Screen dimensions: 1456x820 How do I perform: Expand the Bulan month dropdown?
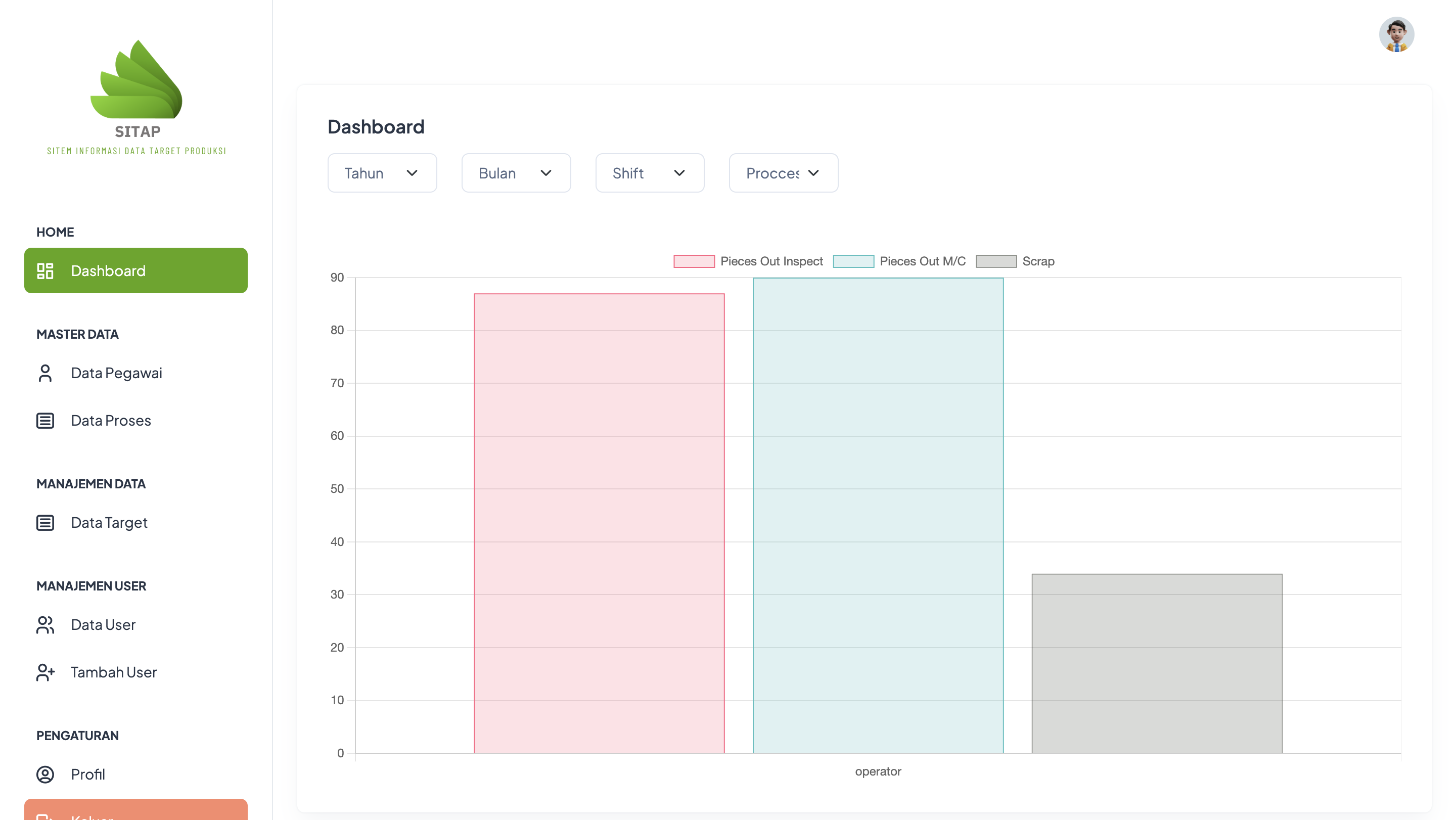[516, 173]
